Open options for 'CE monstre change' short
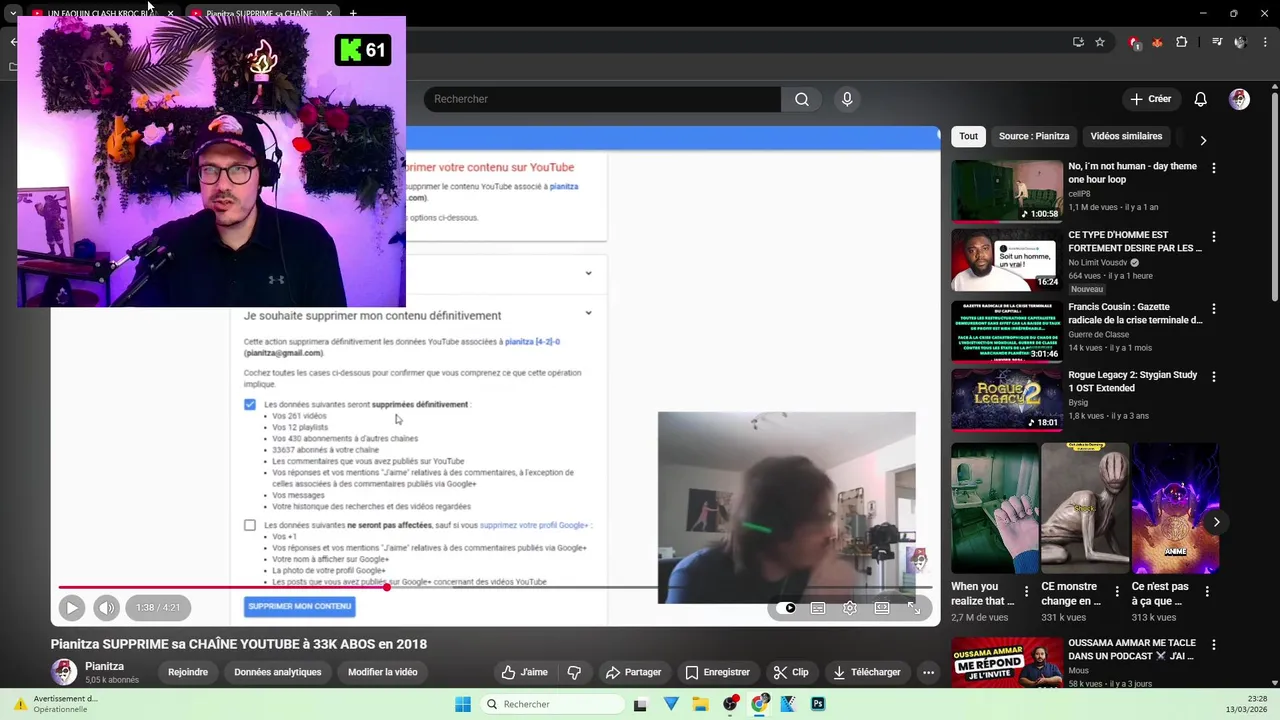The image size is (1280, 720). point(1116,592)
